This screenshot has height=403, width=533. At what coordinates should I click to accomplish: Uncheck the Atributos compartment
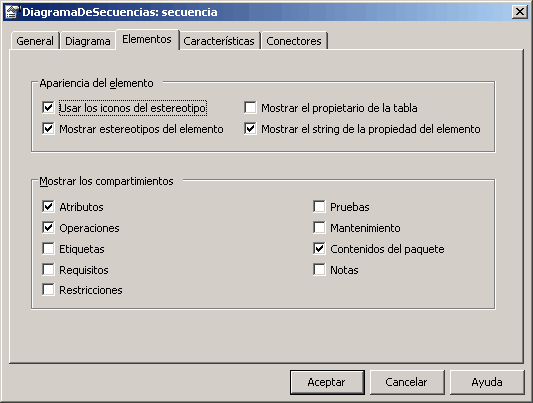pos(48,207)
